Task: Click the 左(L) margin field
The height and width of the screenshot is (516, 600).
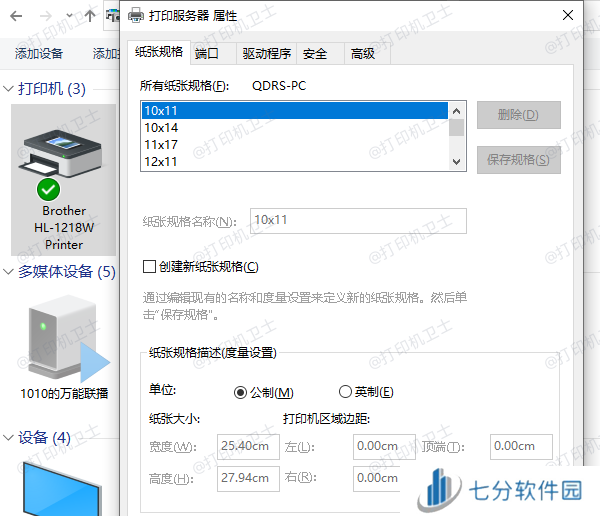Action: click(x=384, y=446)
